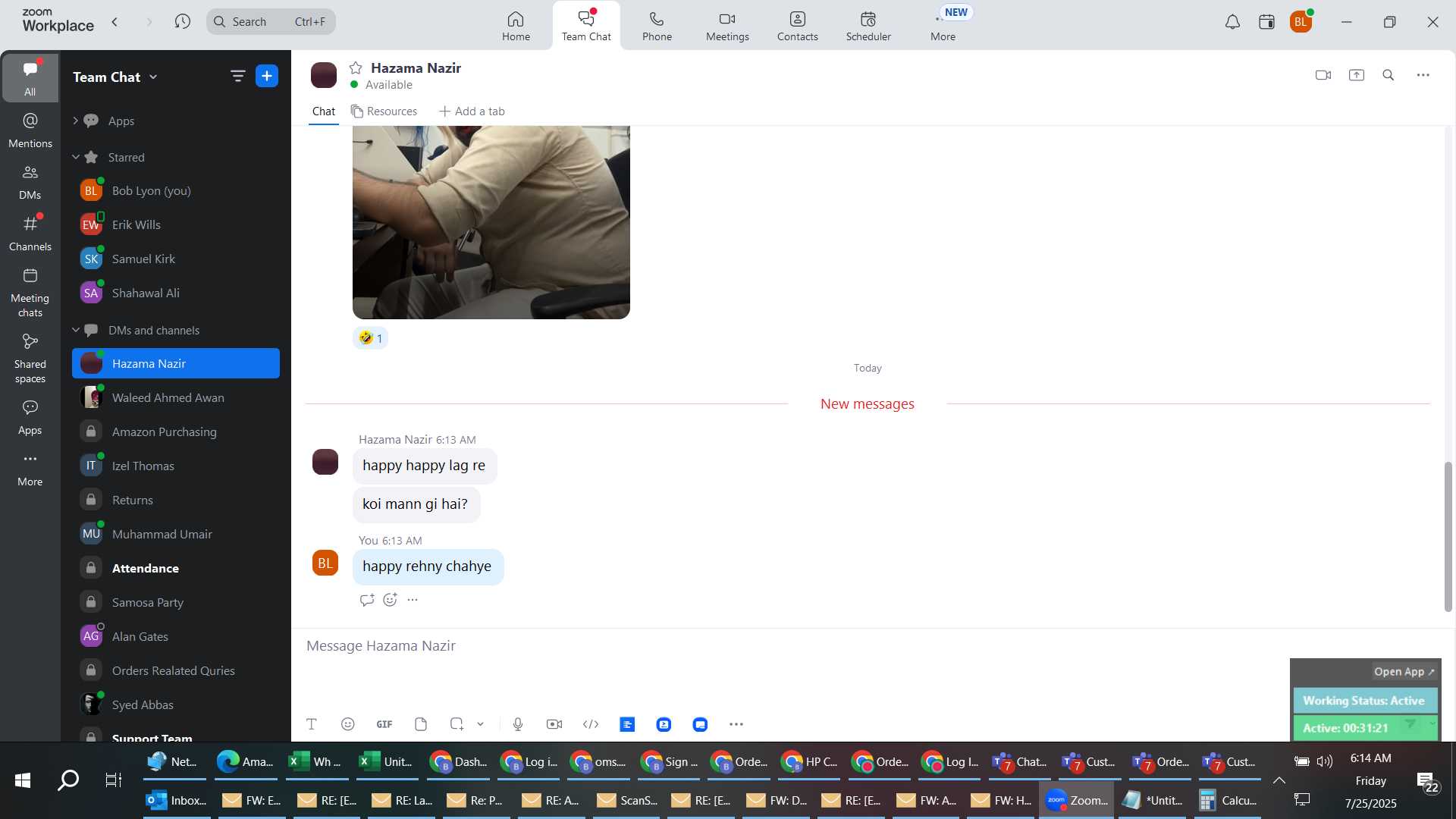Click the notifications bell icon
1456x819 pixels.
pos(1232,22)
